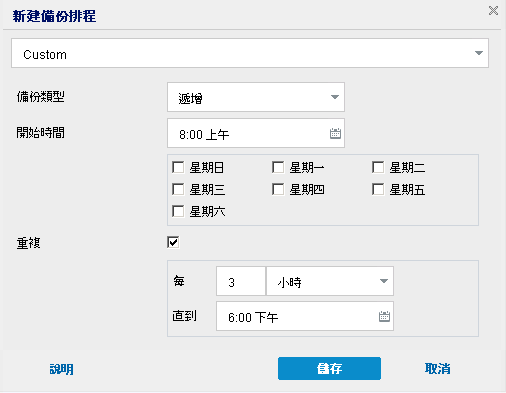Click the 新建備份排程 title text
The height and width of the screenshot is (393, 506).
[x=54, y=16]
